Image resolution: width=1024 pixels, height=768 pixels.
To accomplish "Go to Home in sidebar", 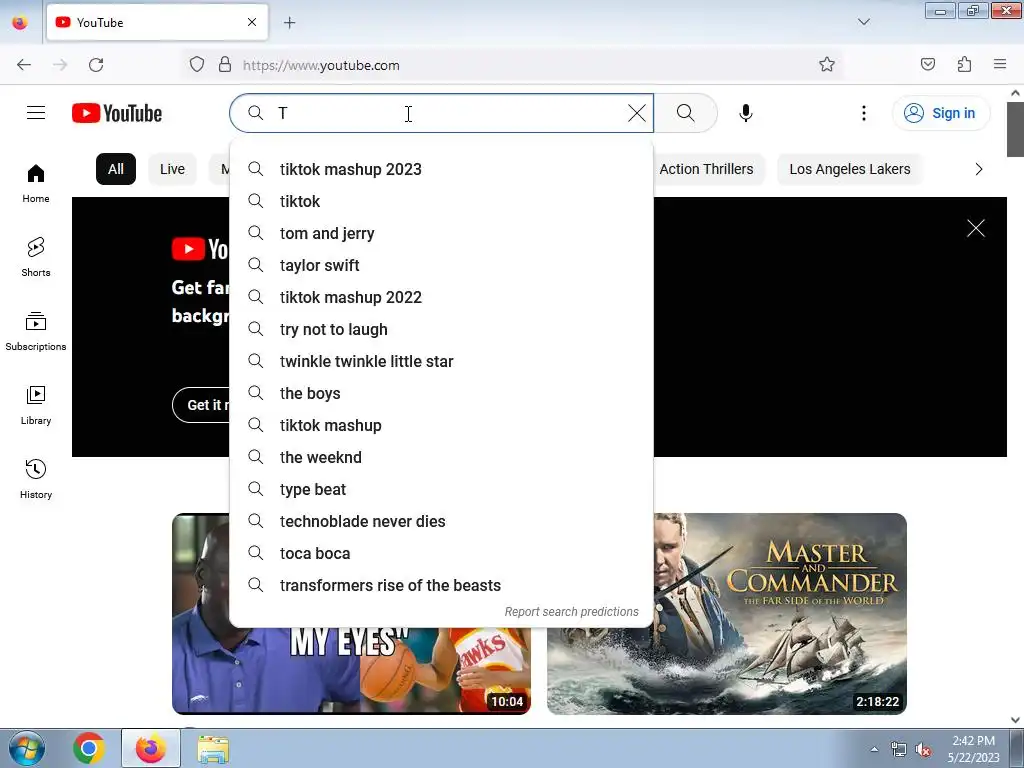I will (36, 184).
